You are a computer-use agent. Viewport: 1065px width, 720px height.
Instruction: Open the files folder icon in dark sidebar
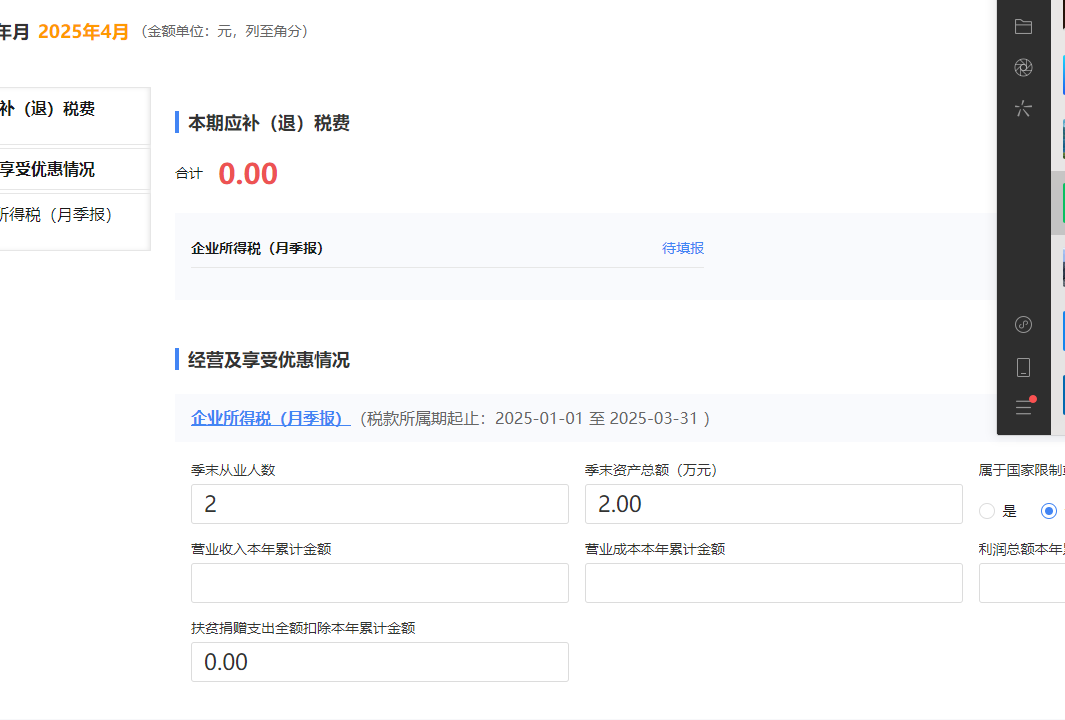point(1023,26)
